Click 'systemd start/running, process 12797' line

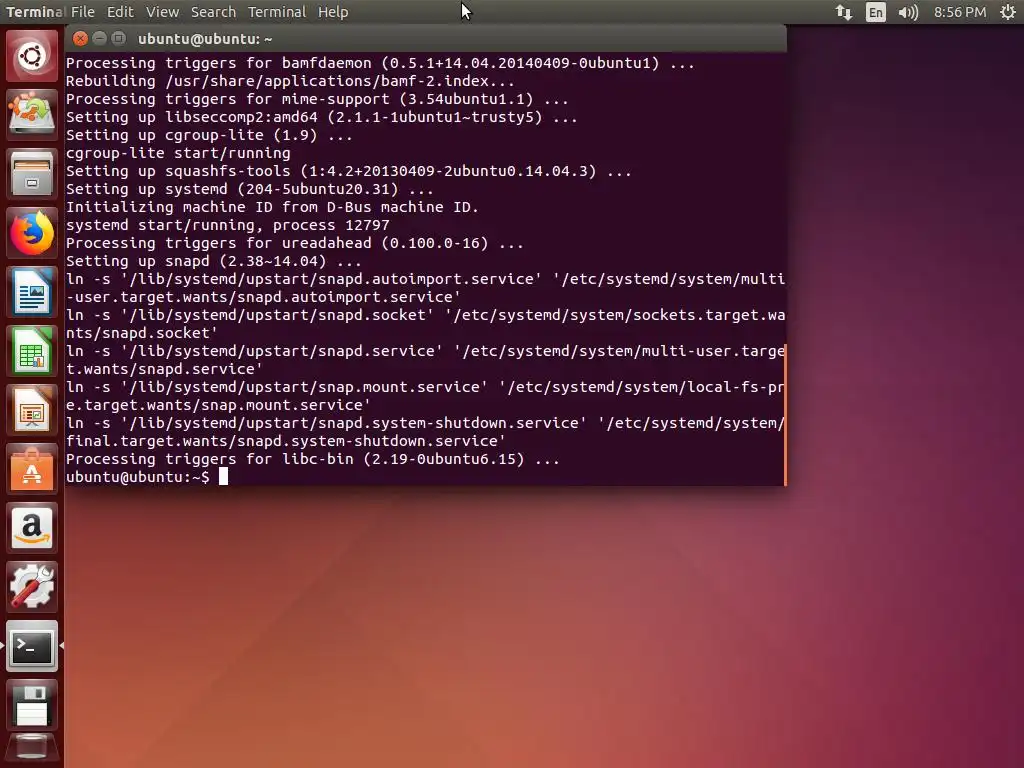tap(227, 225)
